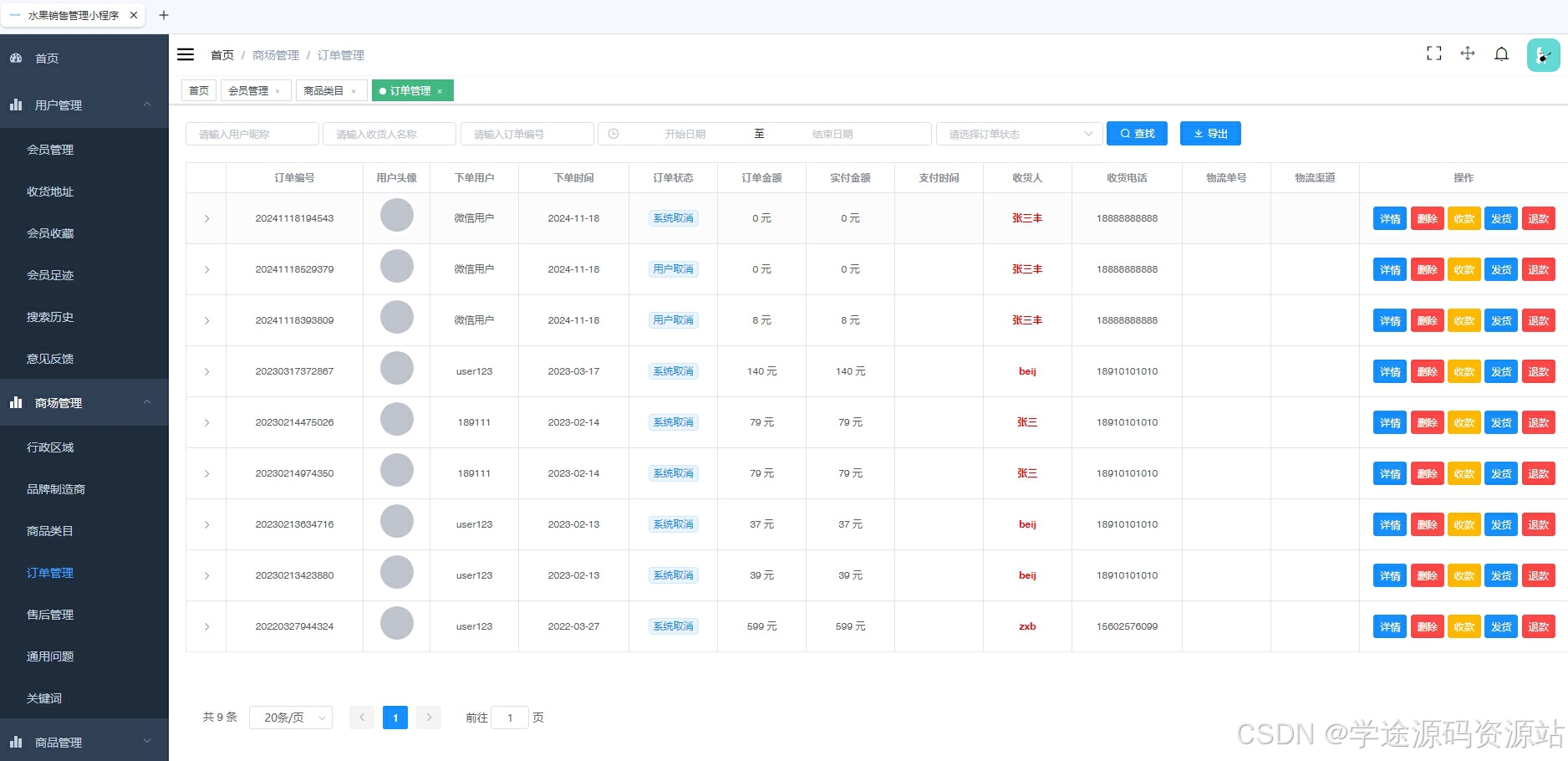
Task: Close the 订单管理 tab with its x
Action: pyautogui.click(x=440, y=91)
